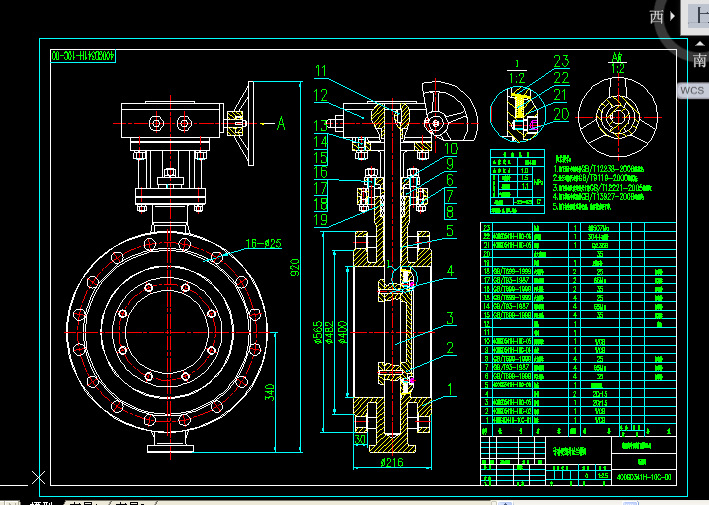Viewport: 709px width, 505px height.
Task: Open the WCS coordinate system dropdown
Action: pyautogui.click(x=692, y=90)
